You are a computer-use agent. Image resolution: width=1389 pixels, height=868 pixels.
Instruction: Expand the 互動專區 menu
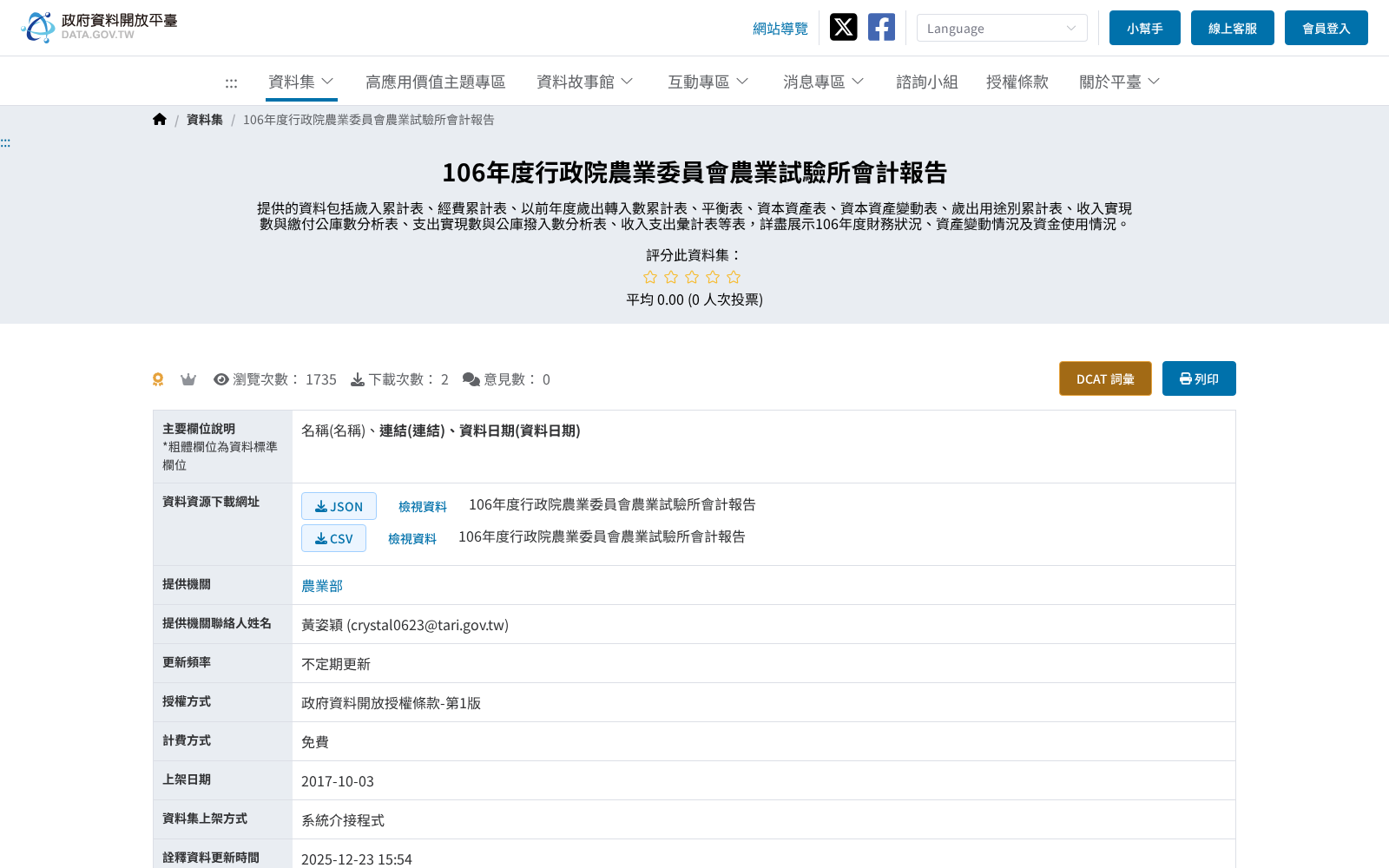pos(708,82)
